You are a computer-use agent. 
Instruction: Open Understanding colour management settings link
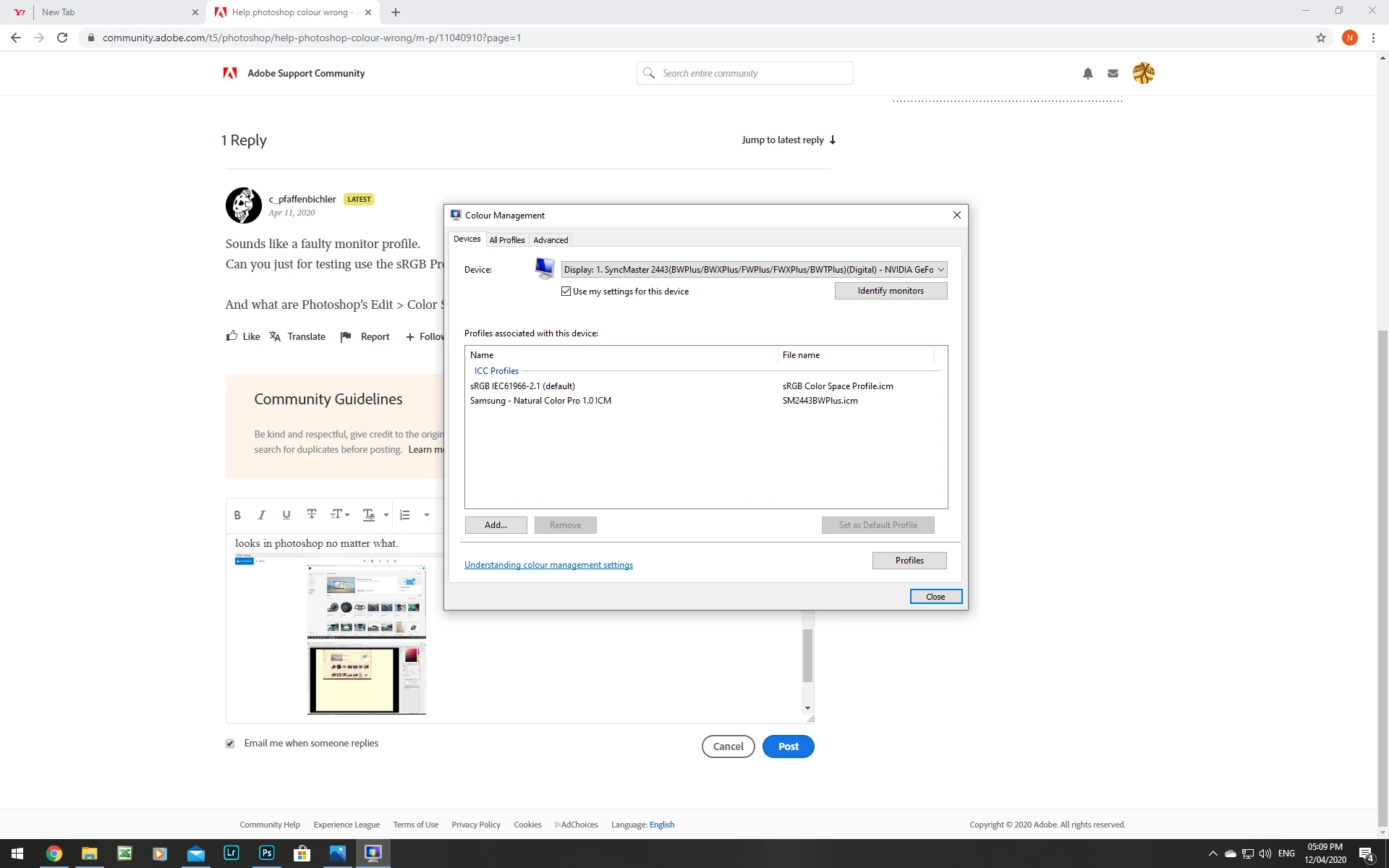(548, 565)
